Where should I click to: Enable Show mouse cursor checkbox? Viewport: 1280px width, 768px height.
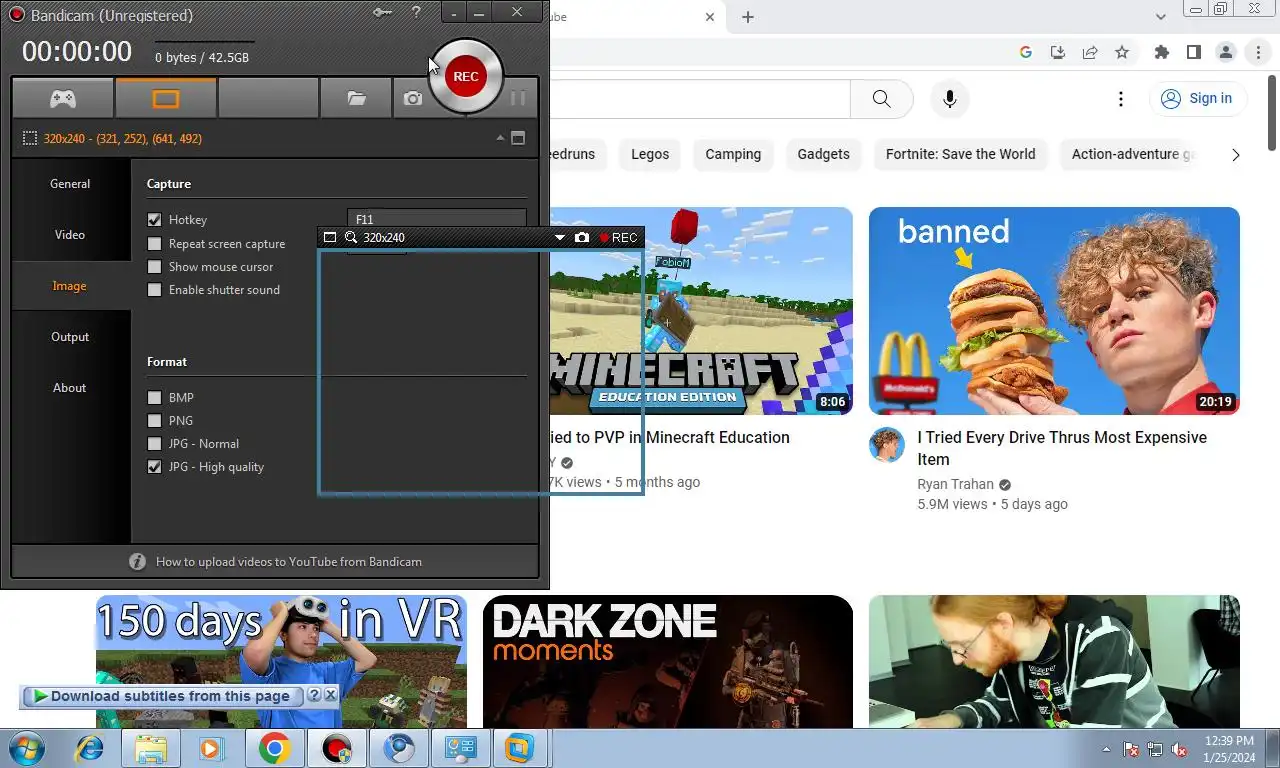pyautogui.click(x=154, y=267)
